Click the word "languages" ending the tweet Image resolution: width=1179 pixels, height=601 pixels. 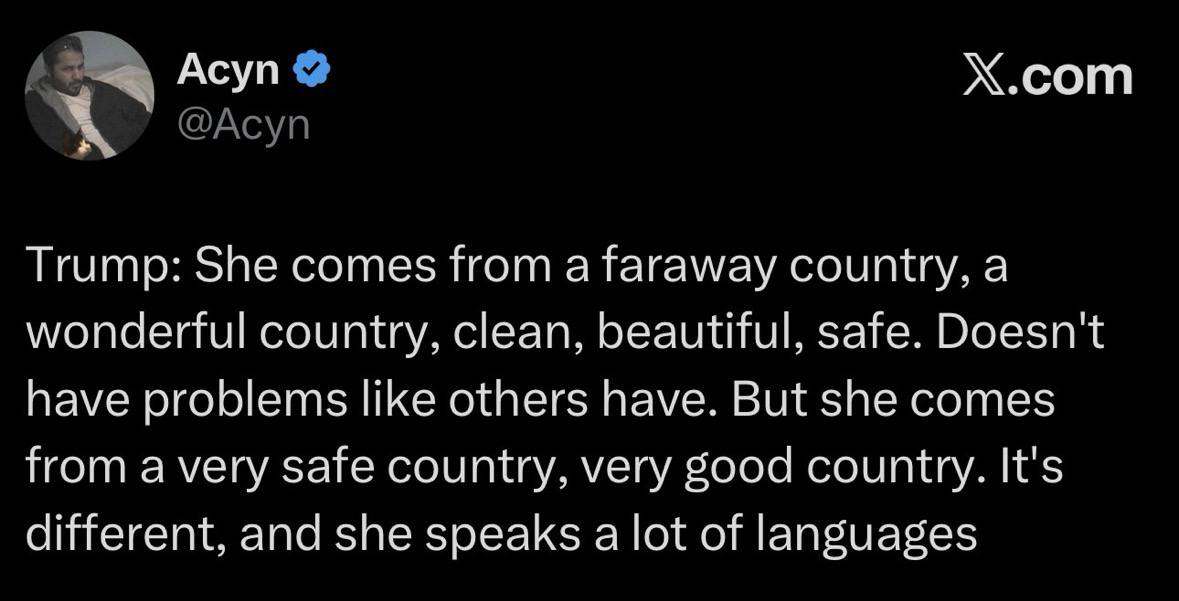865,534
